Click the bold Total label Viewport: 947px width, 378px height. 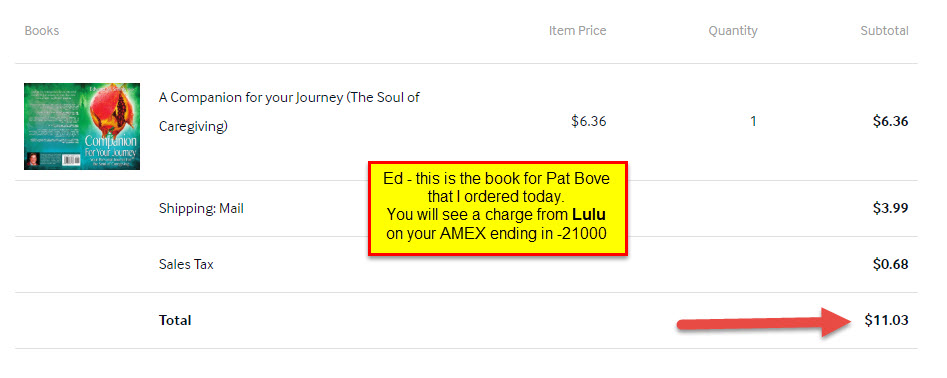coord(175,321)
